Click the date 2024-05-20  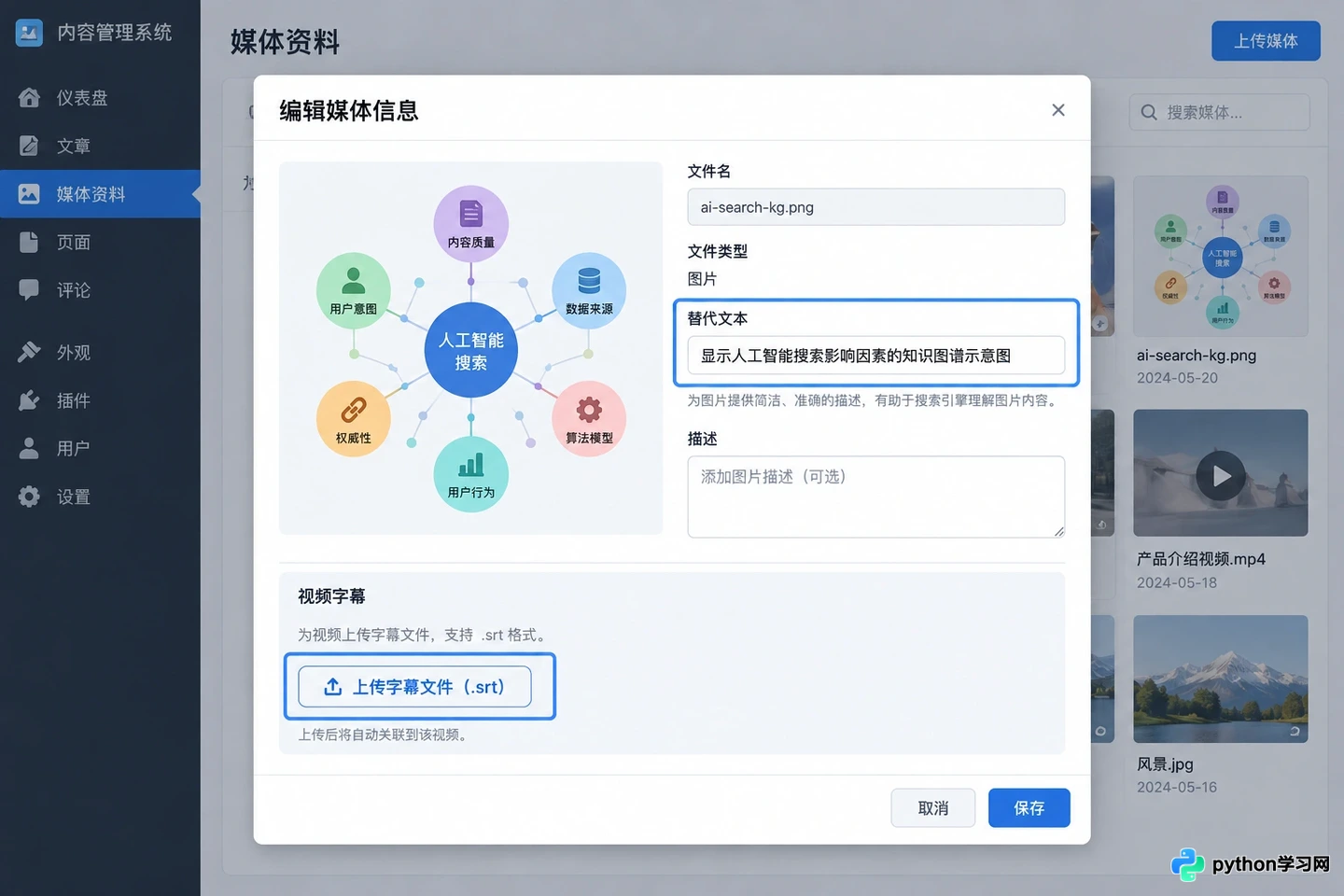pos(1177,378)
